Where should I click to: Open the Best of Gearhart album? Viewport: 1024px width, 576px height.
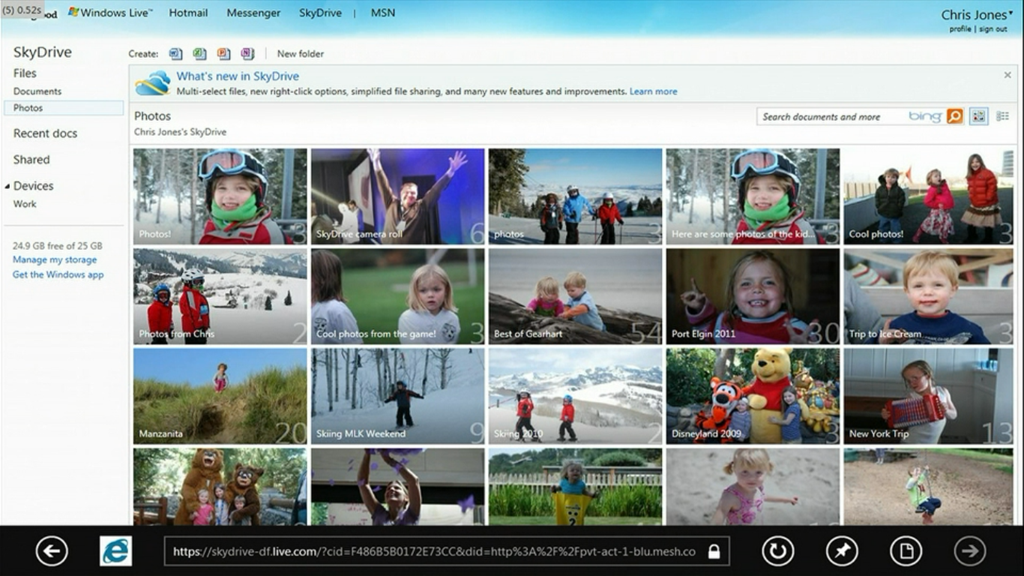pyautogui.click(x=575, y=296)
